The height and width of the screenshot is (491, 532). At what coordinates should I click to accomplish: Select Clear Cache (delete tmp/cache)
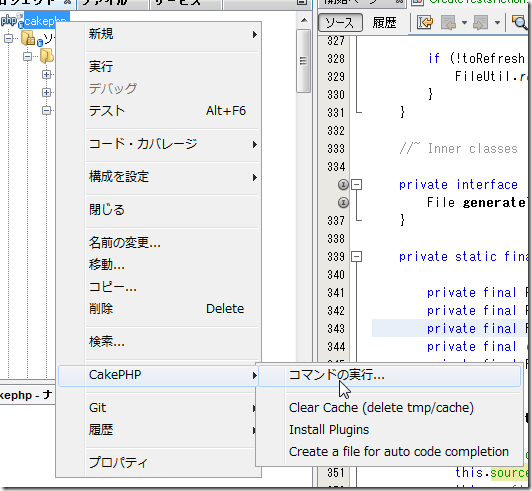(390, 408)
